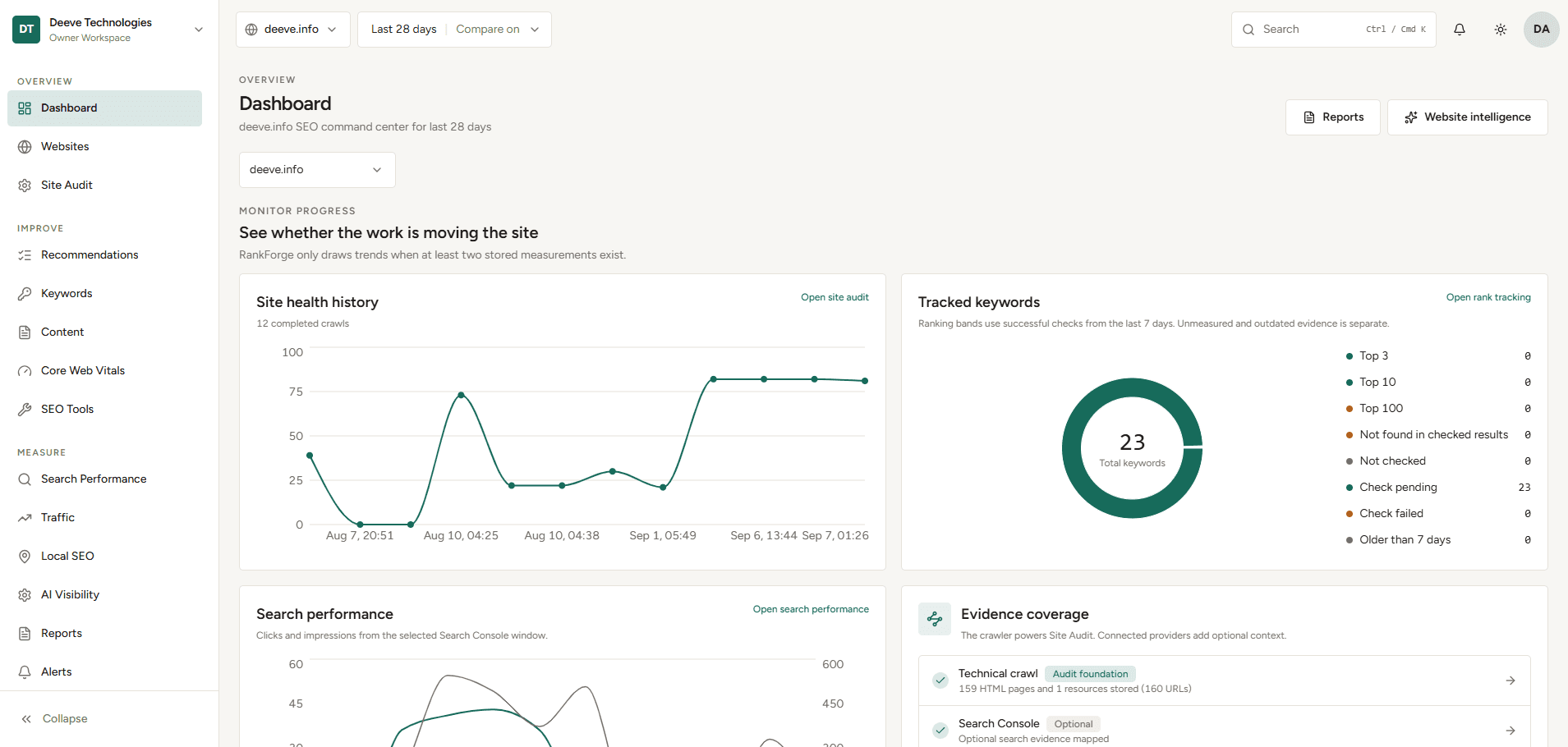Viewport: 1568px width, 747px height.
Task: Expand the Search Console row arrow
Action: click(x=1511, y=731)
